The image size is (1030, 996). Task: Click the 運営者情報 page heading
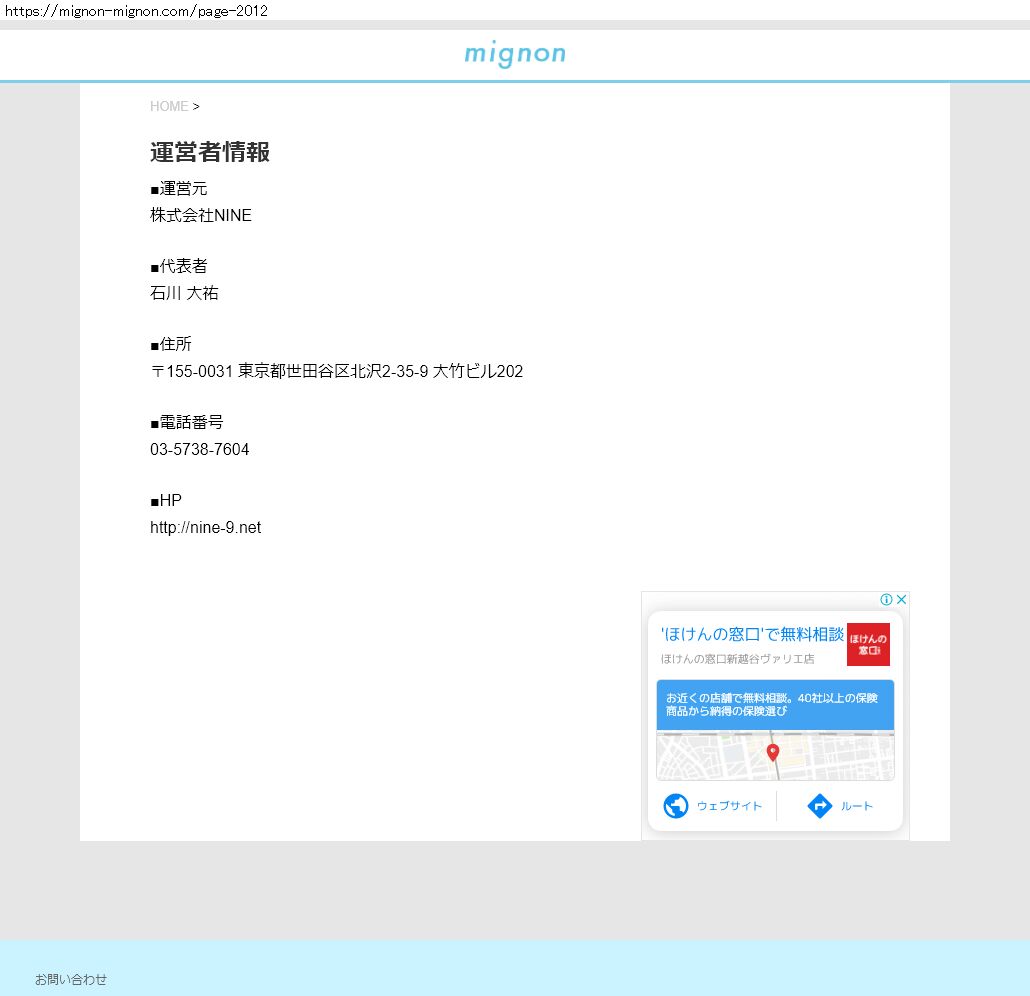pos(210,152)
